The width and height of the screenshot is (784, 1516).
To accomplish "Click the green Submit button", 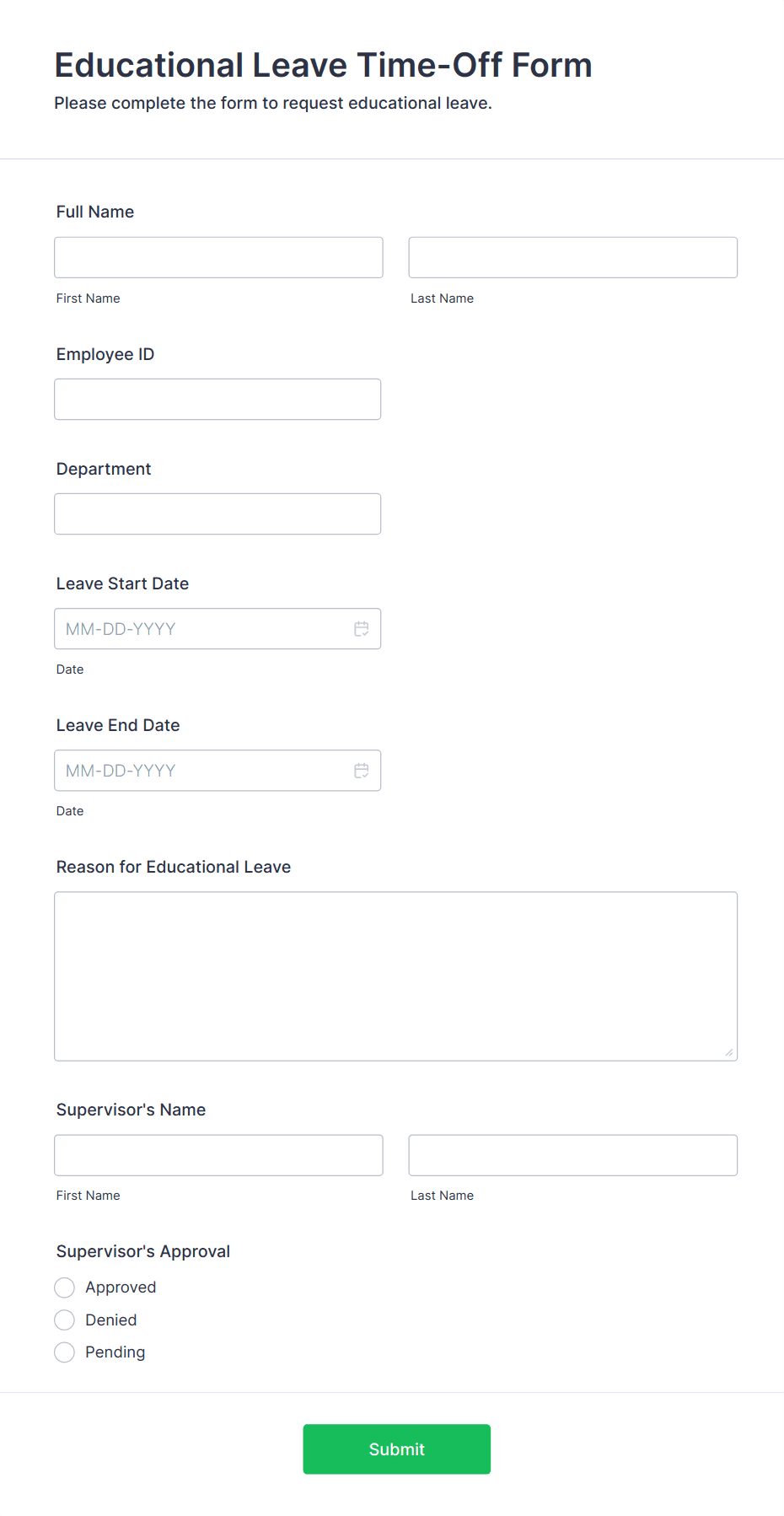I will [396, 1449].
